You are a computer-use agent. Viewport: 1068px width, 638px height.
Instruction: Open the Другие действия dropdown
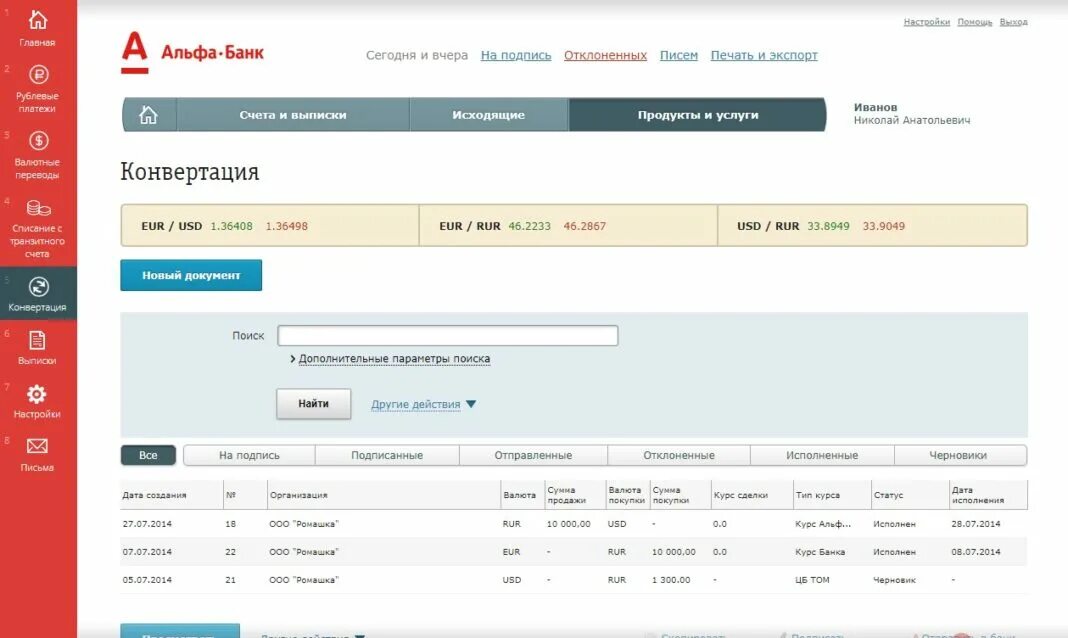coord(423,404)
